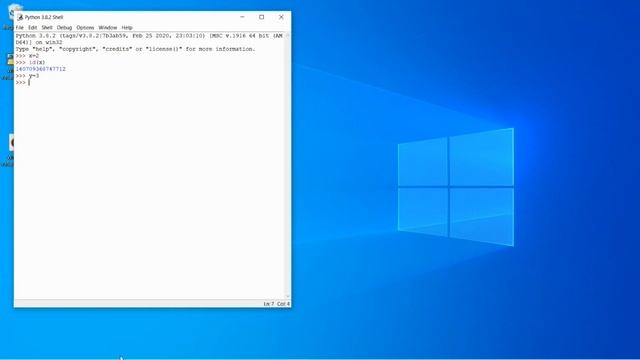Close the Python Shell window
Viewport: 640px width, 360px height.
(281, 17)
